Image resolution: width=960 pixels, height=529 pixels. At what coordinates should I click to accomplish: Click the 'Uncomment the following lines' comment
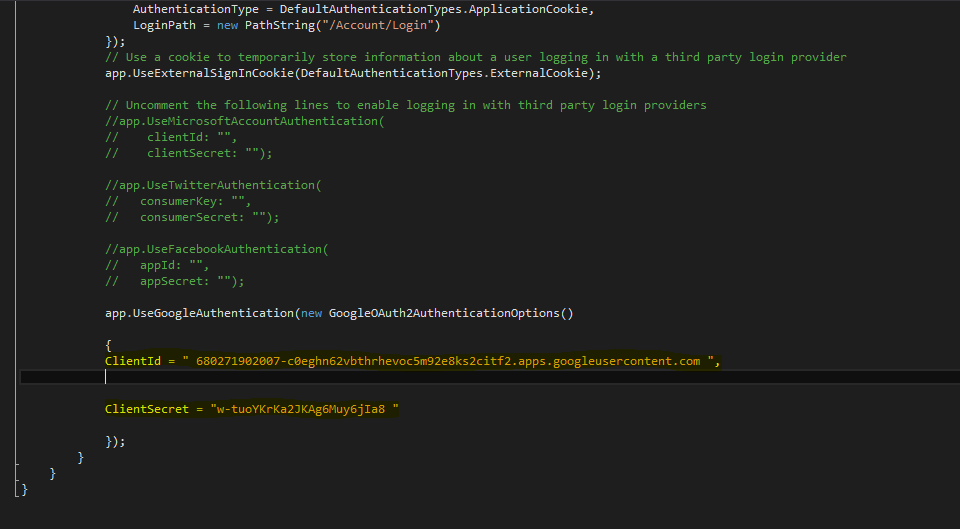[x=406, y=105]
